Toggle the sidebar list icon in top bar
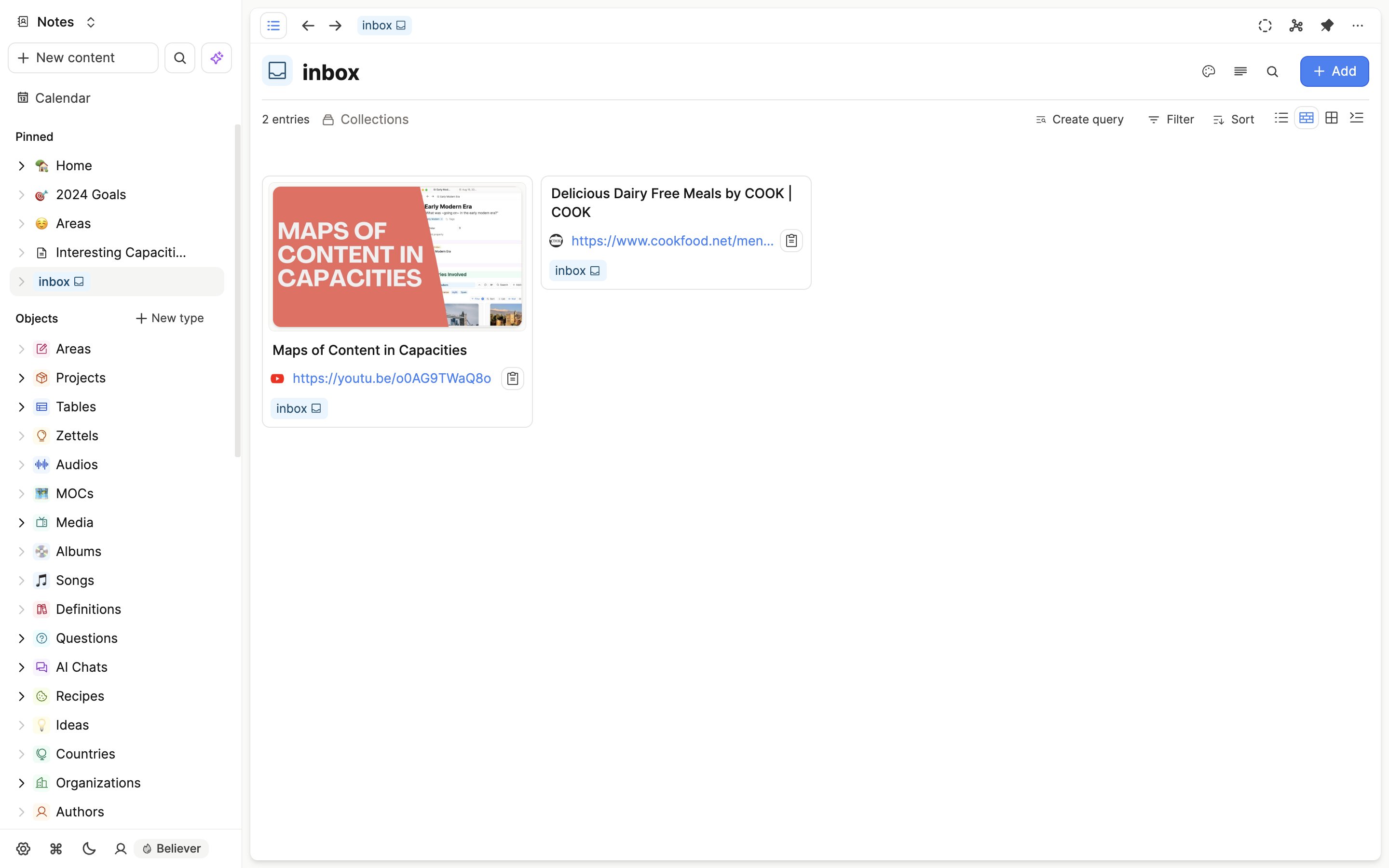1389x868 pixels. pos(274,25)
